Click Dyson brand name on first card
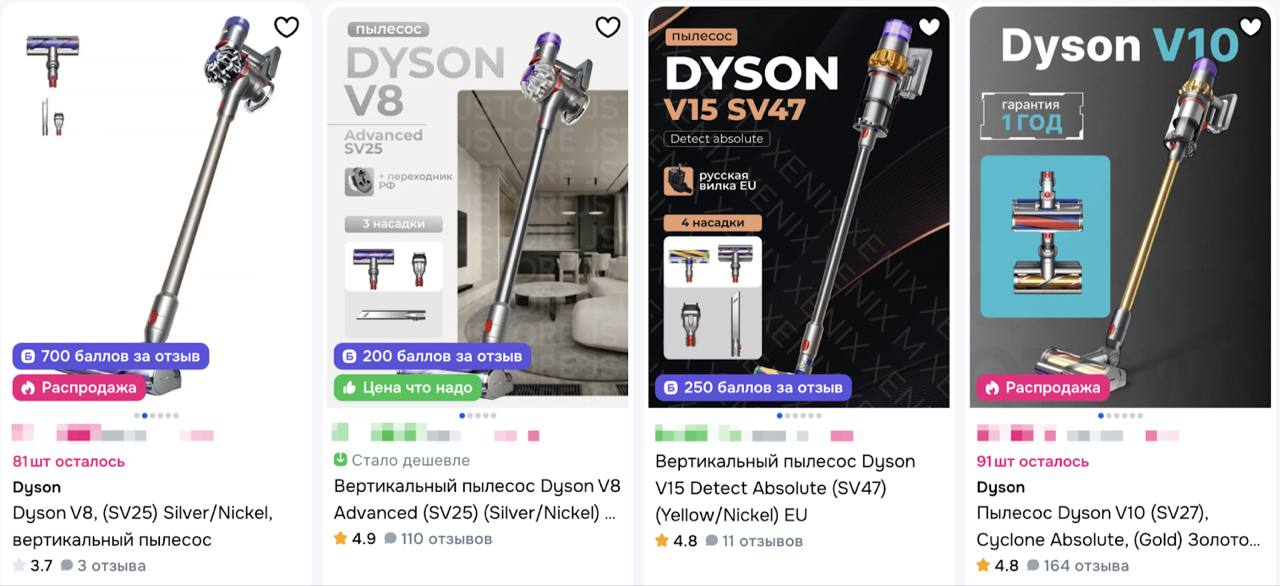The height and width of the screenshot is (586, 1280). tap(37, 487)
